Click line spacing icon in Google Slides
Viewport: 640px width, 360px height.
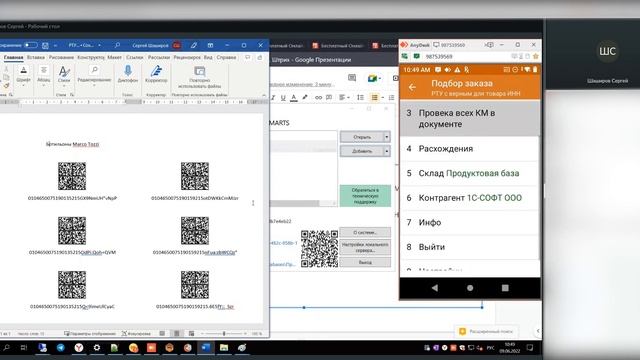tap(360, 98)
